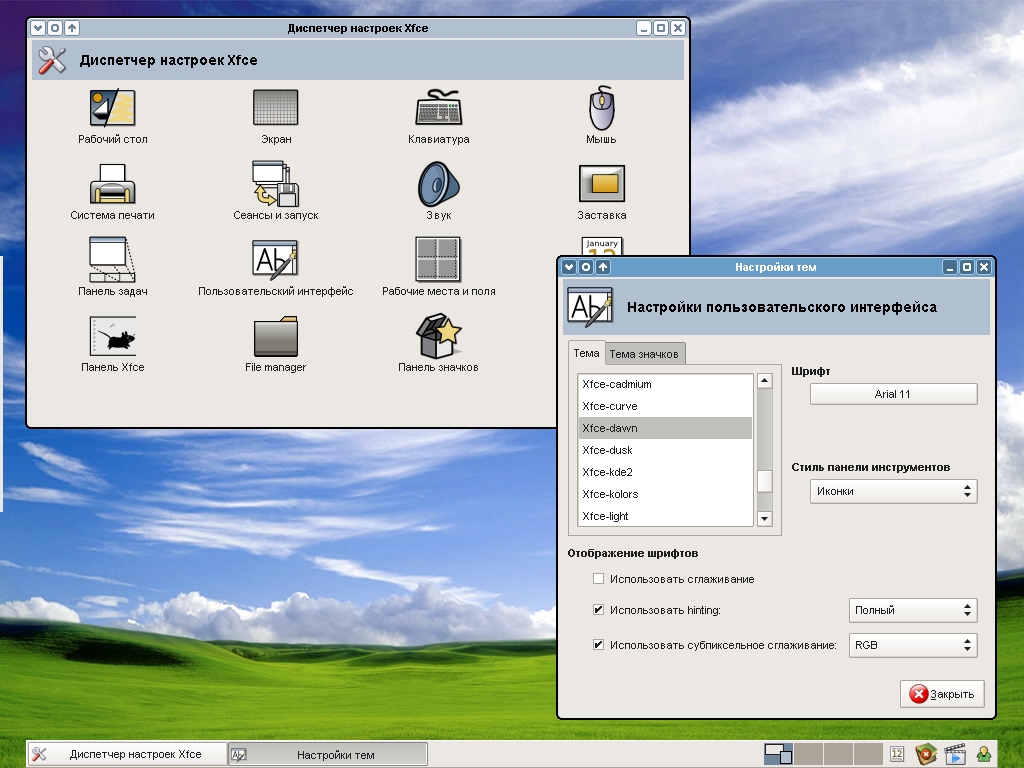Toggle Использовать субпиксельное сглаживание checkbox
The height and width of the screenshot is (768, 1024).
598,645
